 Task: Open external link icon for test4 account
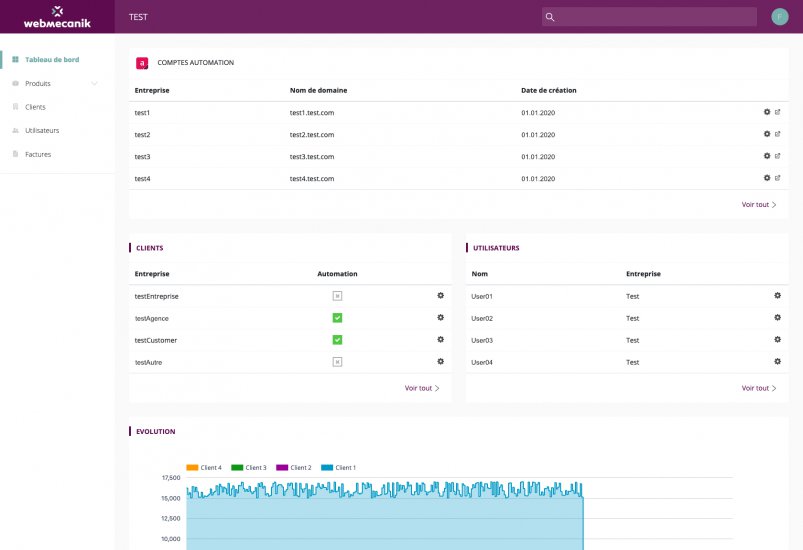[x=777, y=178]
